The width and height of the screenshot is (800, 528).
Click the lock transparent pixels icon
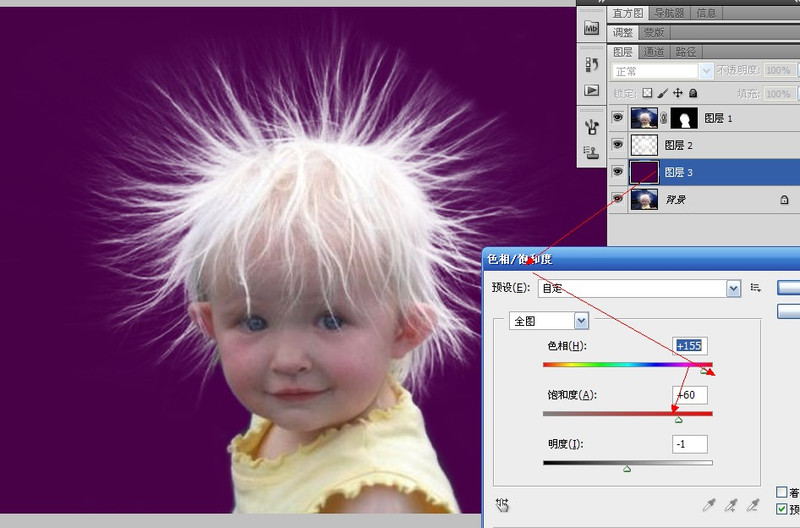click(x=647, y=93)
